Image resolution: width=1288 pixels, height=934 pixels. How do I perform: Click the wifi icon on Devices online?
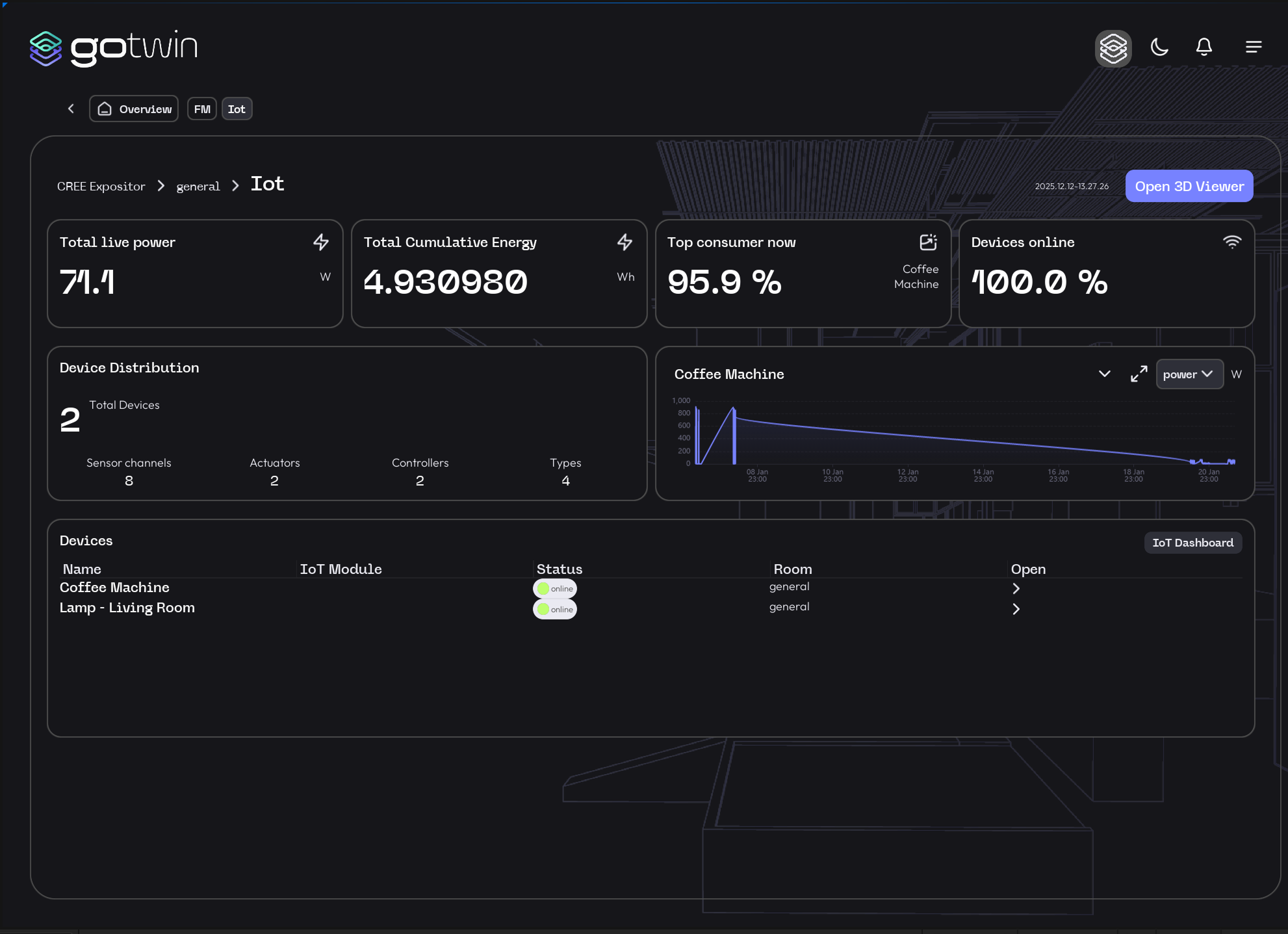pyautogui.click(x=1232, y=242)
